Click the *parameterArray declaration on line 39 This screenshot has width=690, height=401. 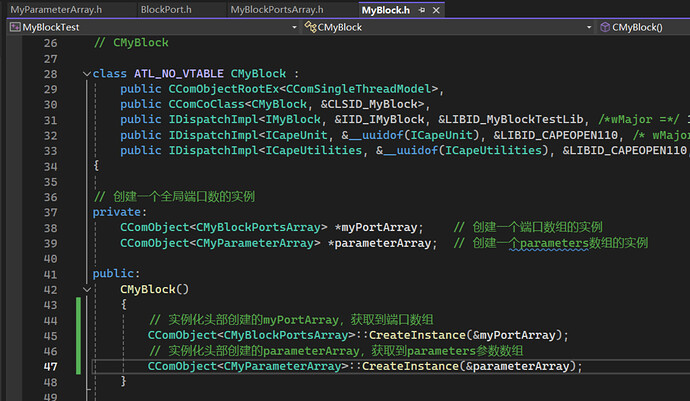[x=382, y=243]
